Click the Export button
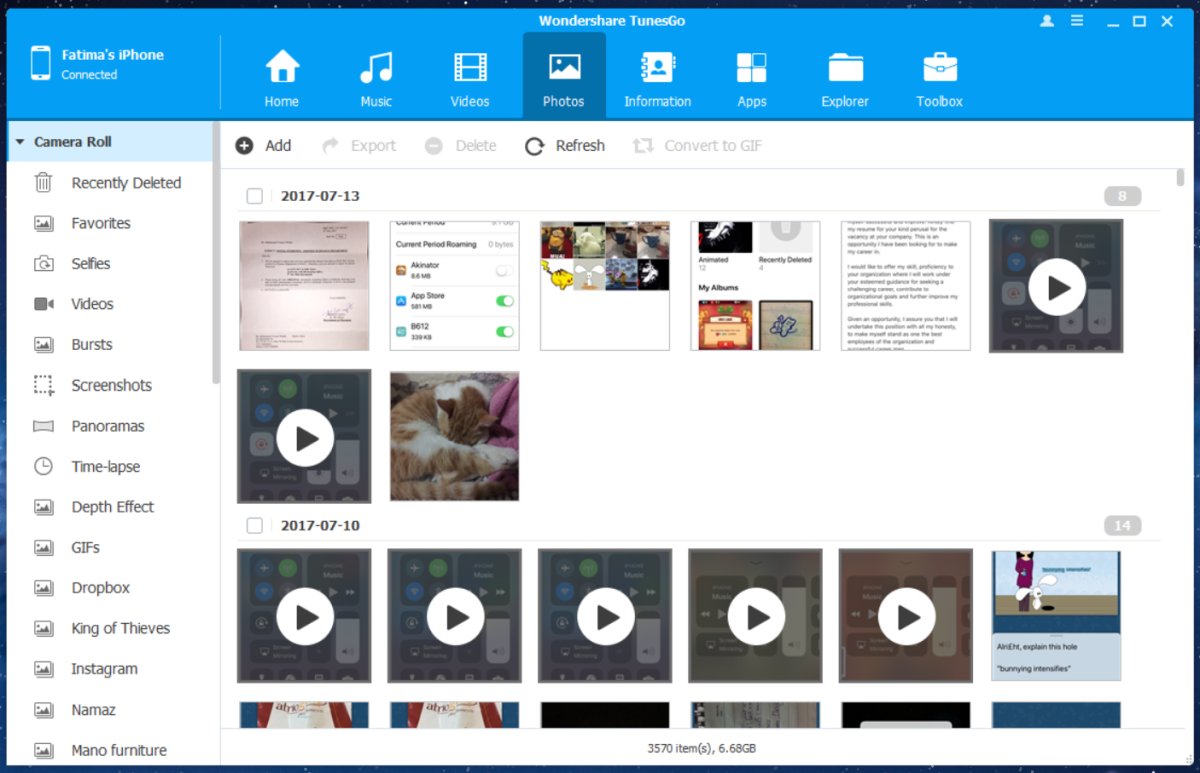The width and height of the screenshot is (1200, 773). coord(359,146)
